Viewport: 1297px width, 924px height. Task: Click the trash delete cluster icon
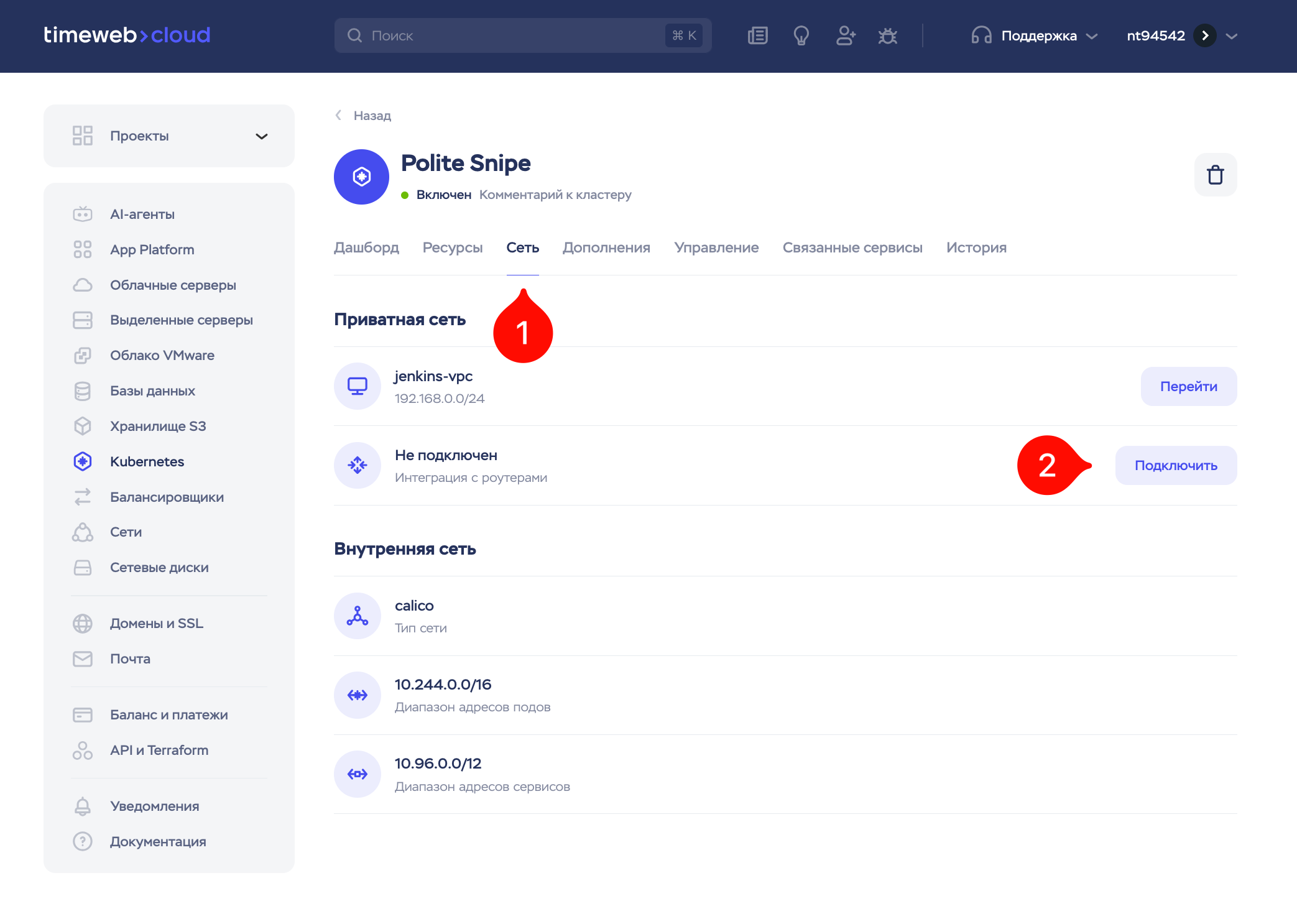pyautogui.click(x=1215, y=175)
